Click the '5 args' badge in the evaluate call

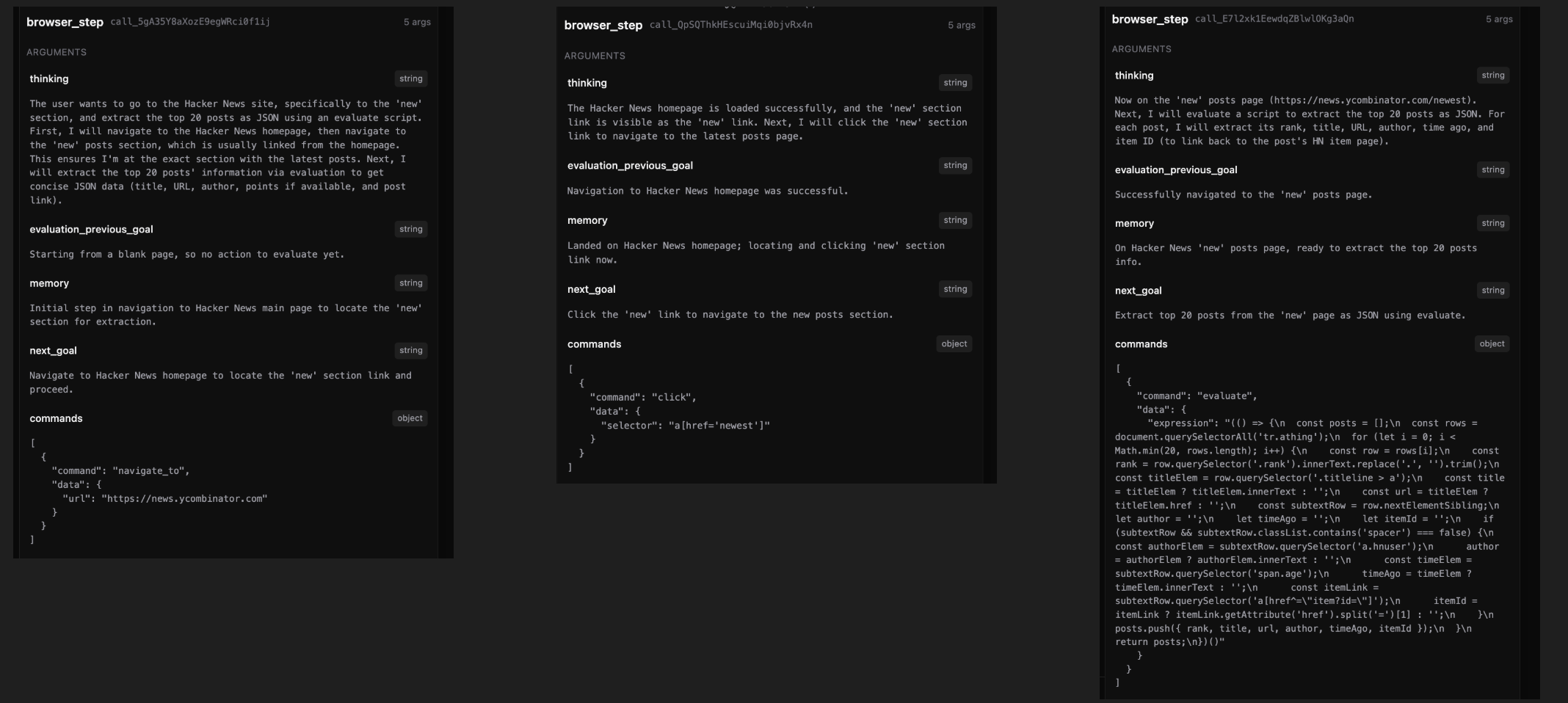(x=1499, y=19)
